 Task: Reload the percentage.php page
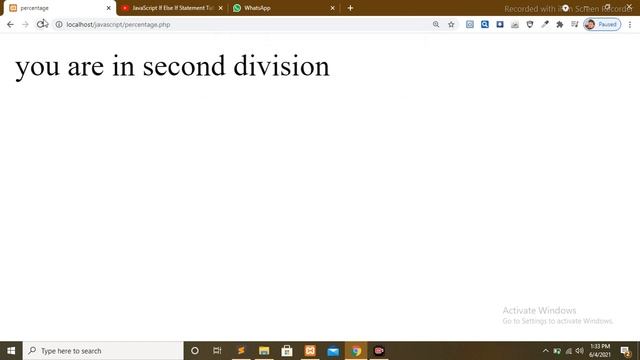tap(41, 24)
